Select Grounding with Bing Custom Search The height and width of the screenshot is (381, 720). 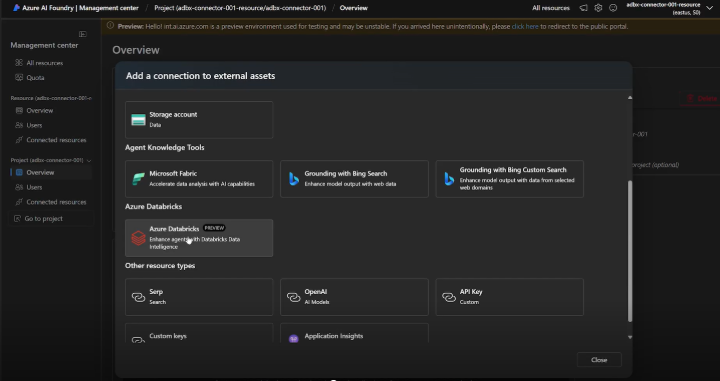[509, 179]
